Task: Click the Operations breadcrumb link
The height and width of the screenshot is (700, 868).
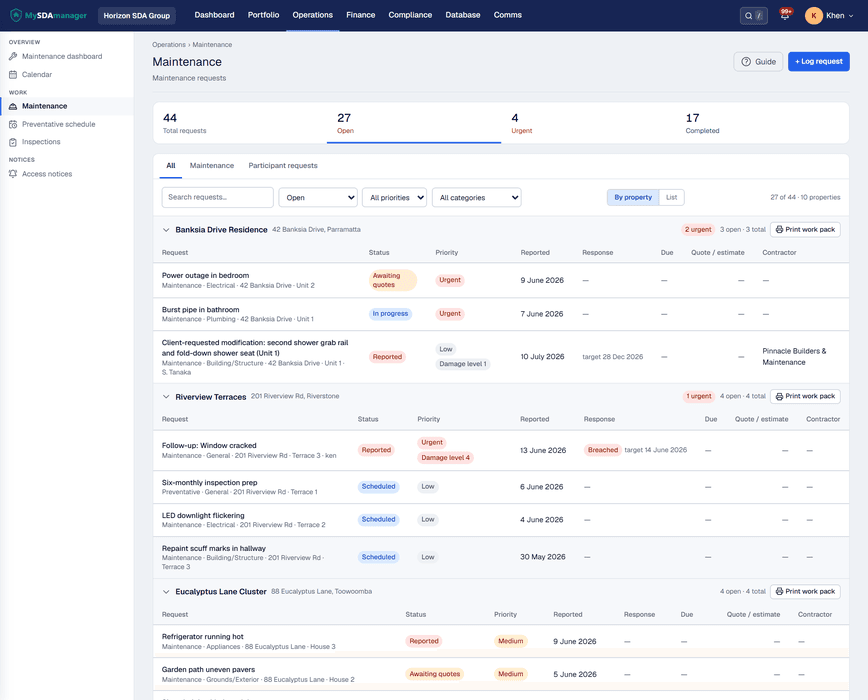Action: (169, 44)
